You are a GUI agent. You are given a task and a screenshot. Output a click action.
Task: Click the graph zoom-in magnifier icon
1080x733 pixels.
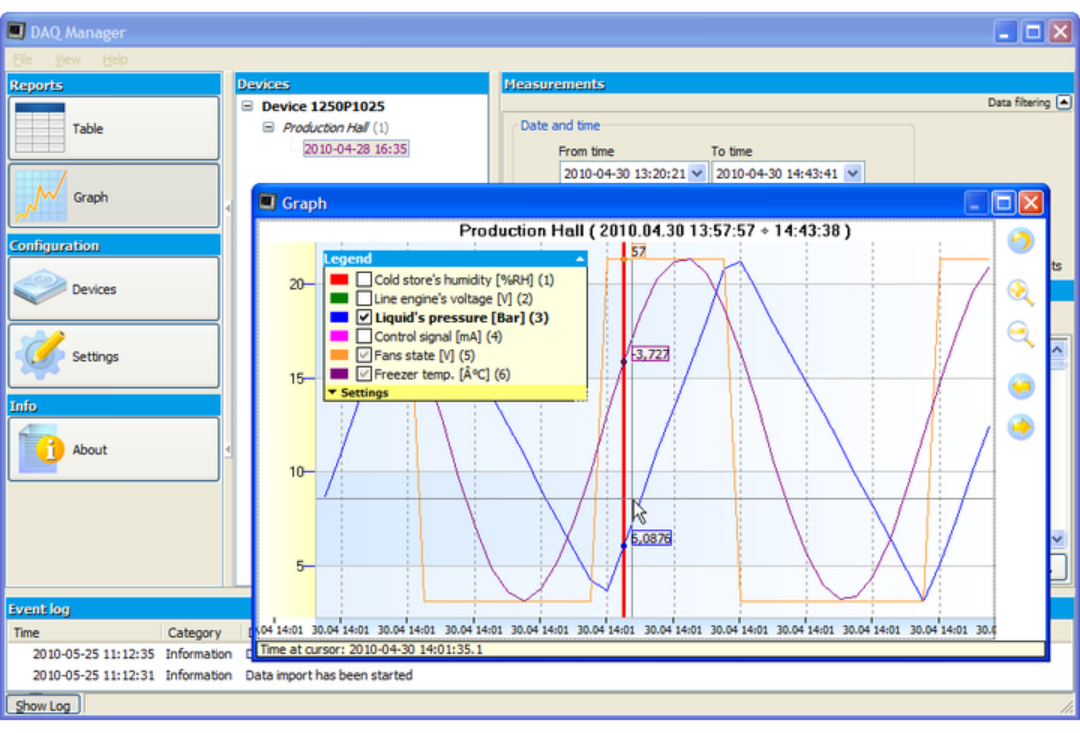coord(1020,293)
